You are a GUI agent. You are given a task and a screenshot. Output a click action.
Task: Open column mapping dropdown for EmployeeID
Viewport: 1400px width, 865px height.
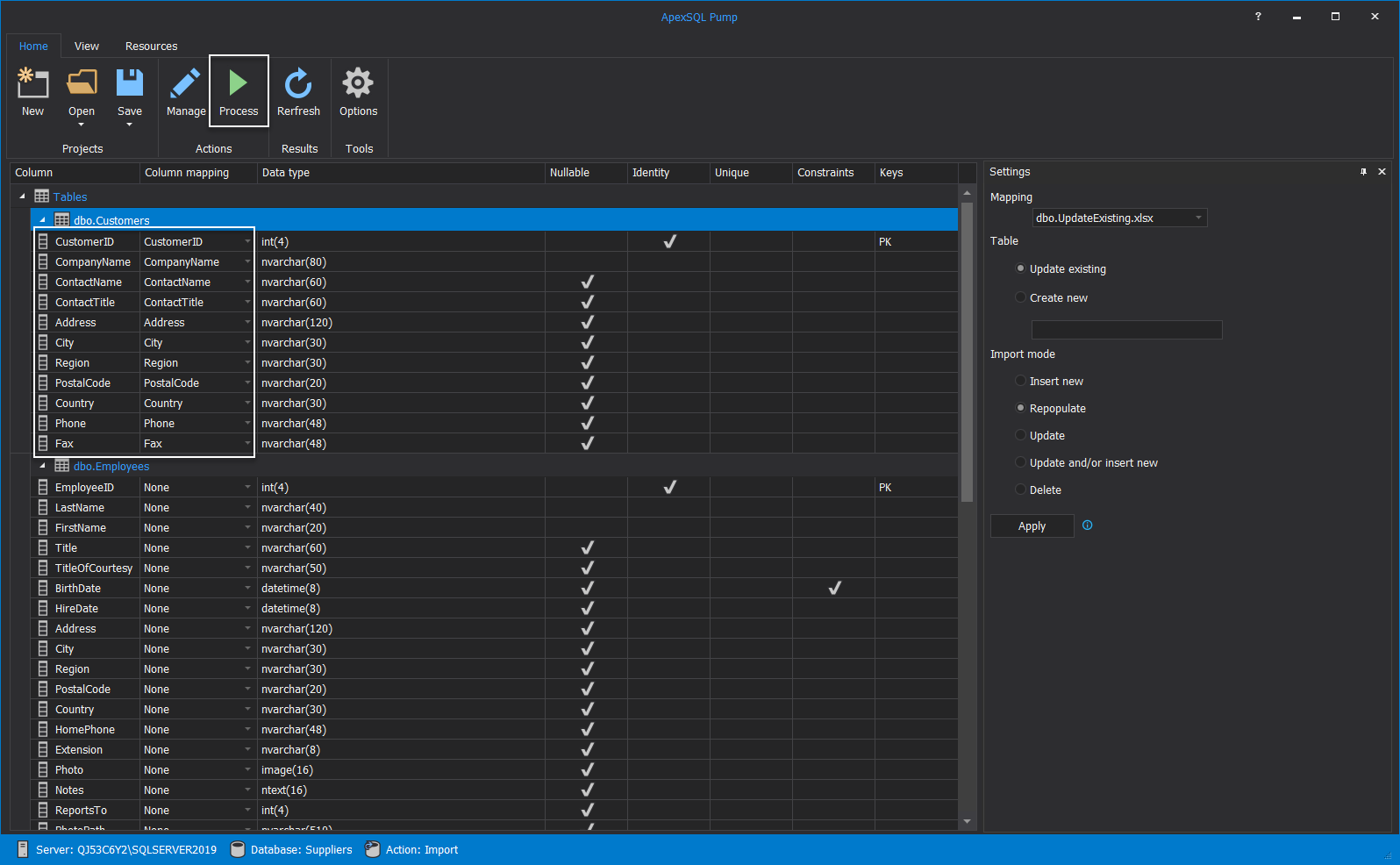click(x=247, y=487)
